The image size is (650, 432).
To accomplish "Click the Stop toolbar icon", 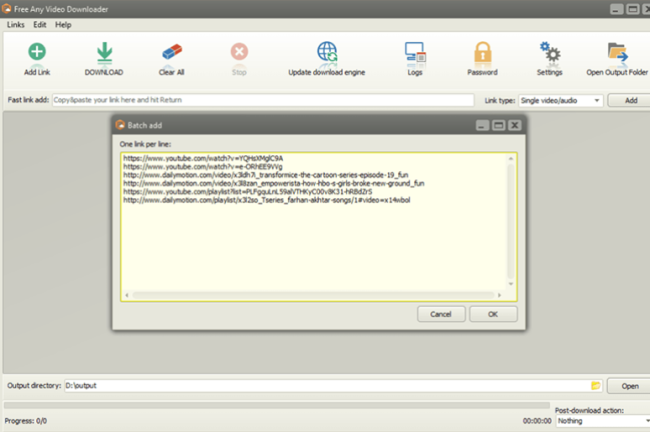I will click(239, 52).
